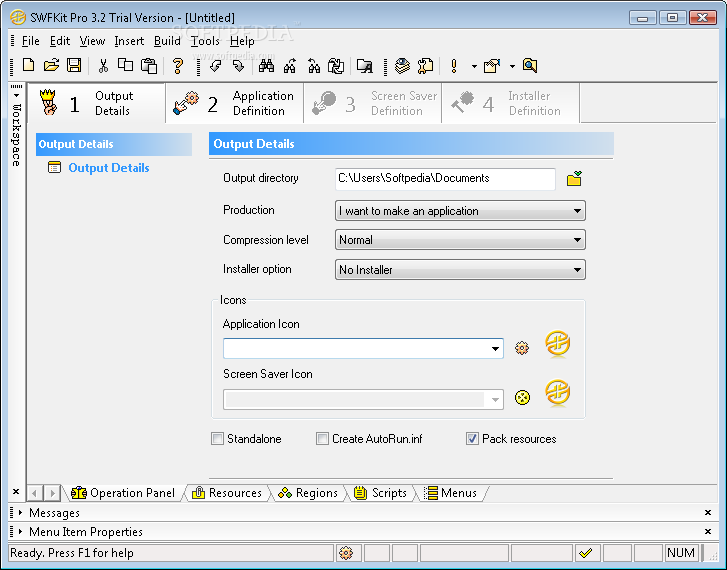Click the left tab scroll arrow
Screen dimensions: 727x570
coord(35,493)
